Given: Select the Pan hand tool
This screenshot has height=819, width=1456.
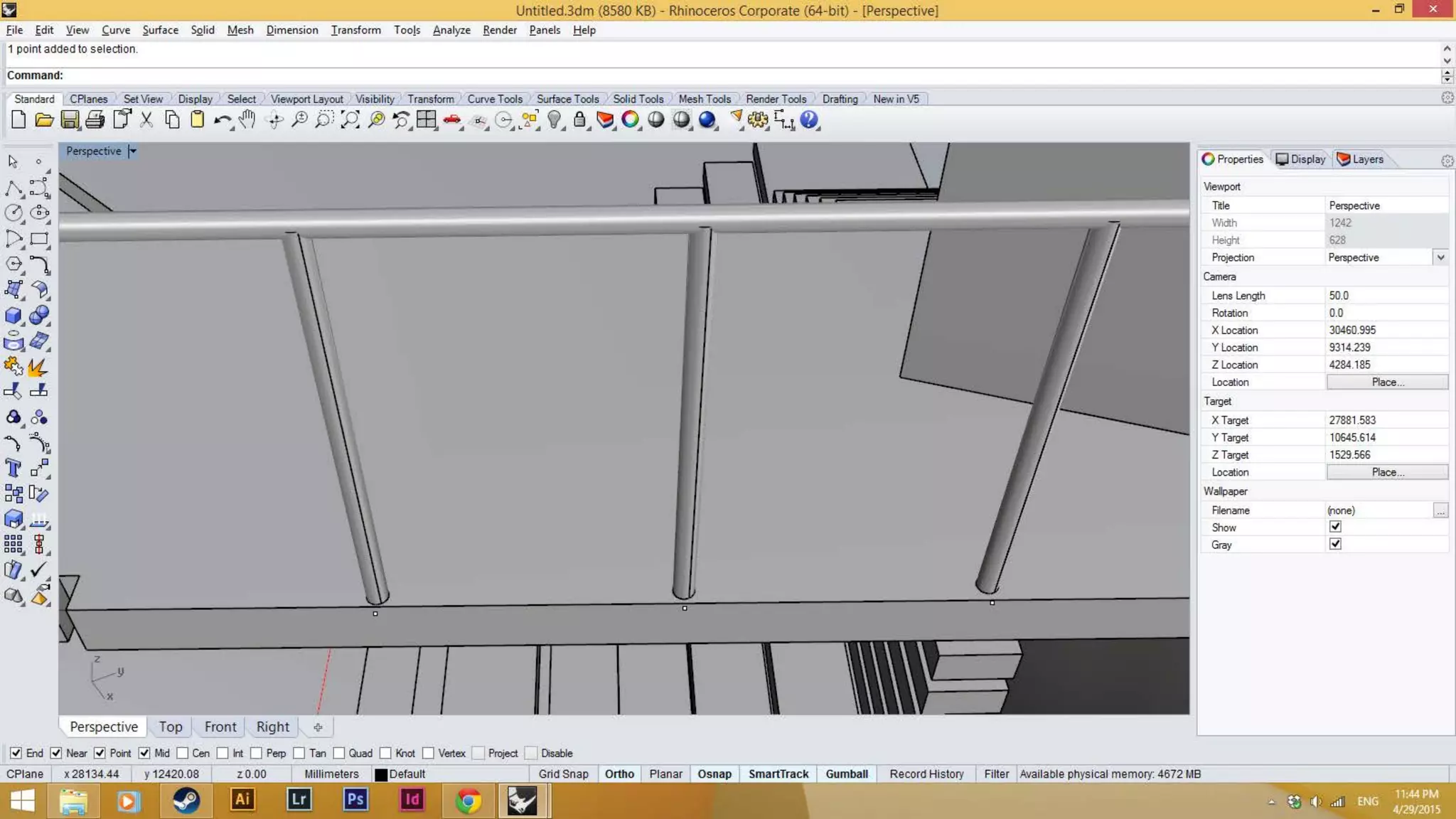Looking at the screenshot, I should coord(247,119).
